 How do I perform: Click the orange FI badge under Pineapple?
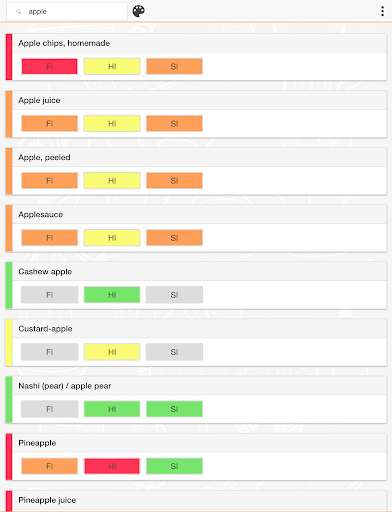point(49,466)
